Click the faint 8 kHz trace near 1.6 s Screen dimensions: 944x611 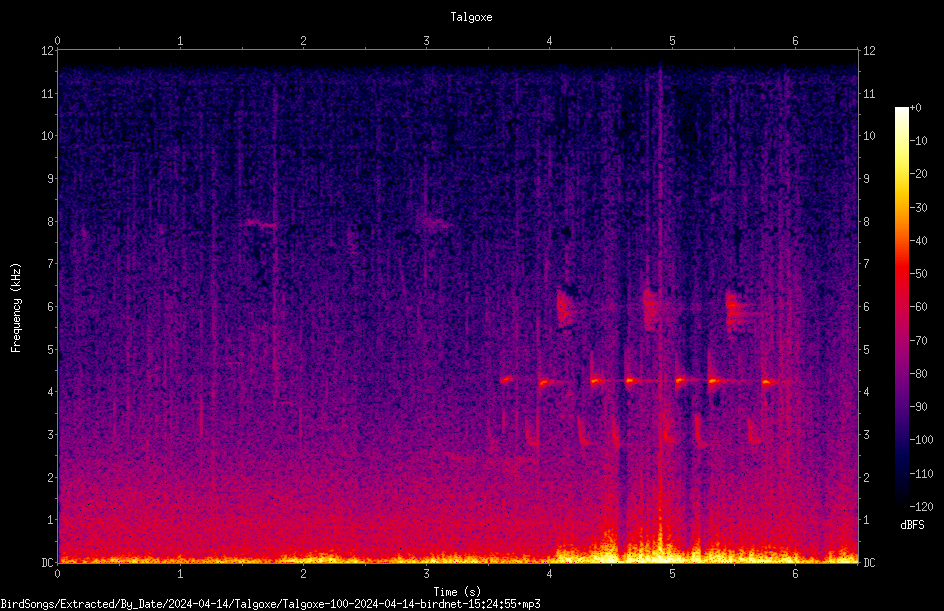tap(261, 224)
